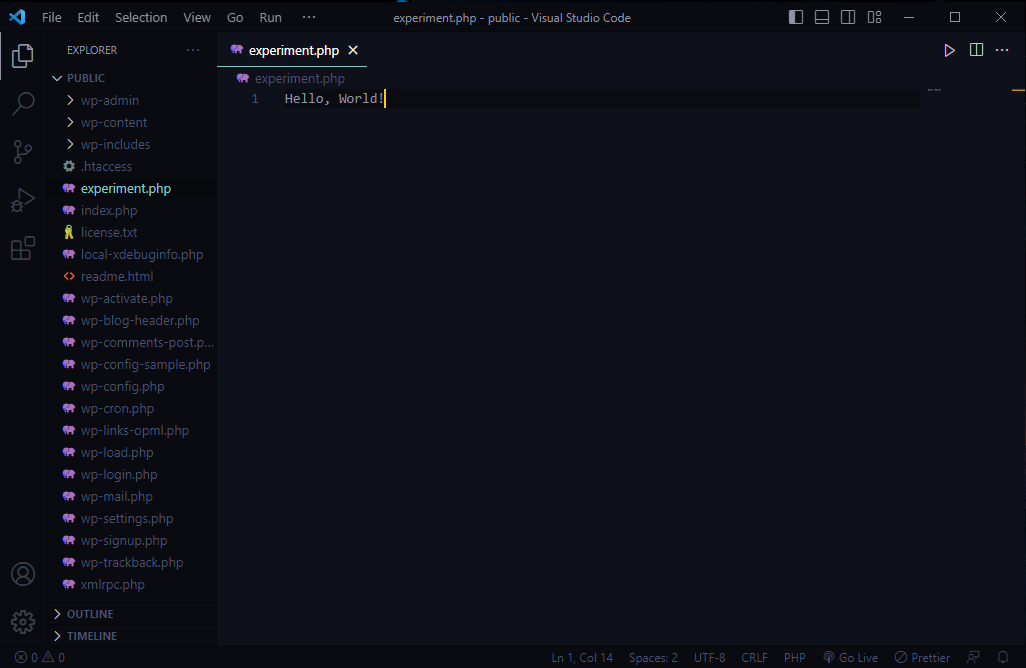
Task: Open readme.html file
Action: tap(132, 276)
